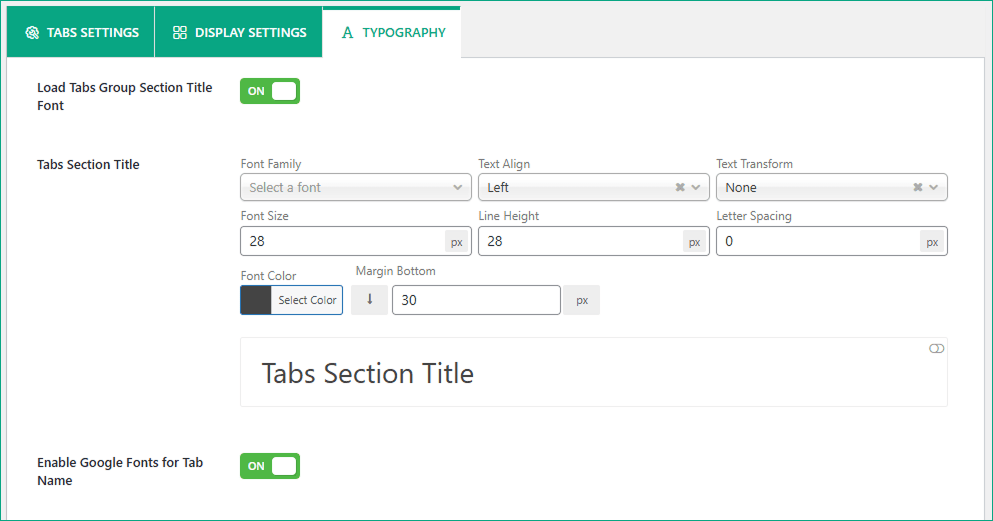Click the px unit button beside Margin Bottom
This screenshot has width=993, height=521.
point(581,300)
